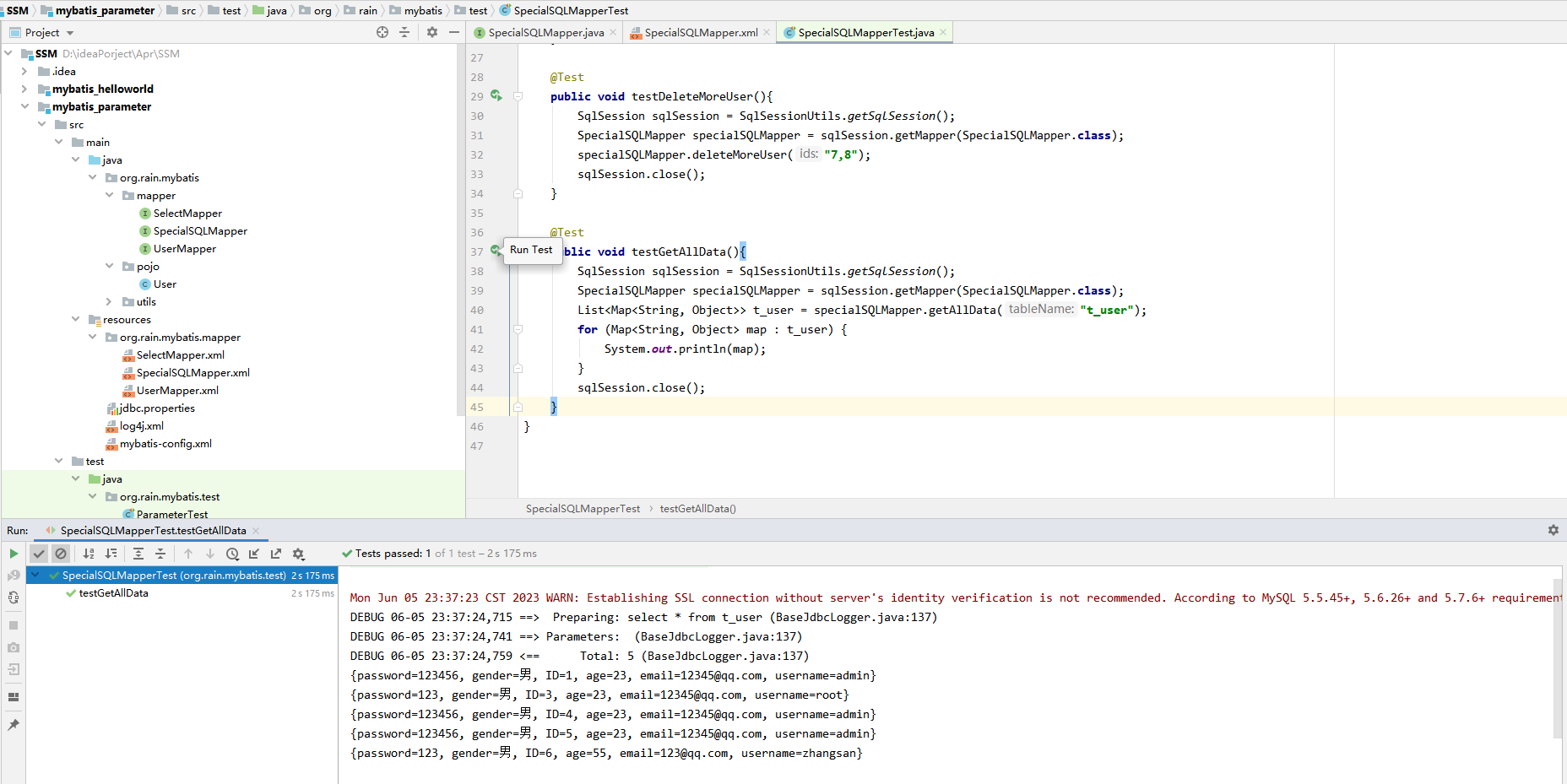Collapse SSM project root node

pyautogui.click(x=8, y=53)
